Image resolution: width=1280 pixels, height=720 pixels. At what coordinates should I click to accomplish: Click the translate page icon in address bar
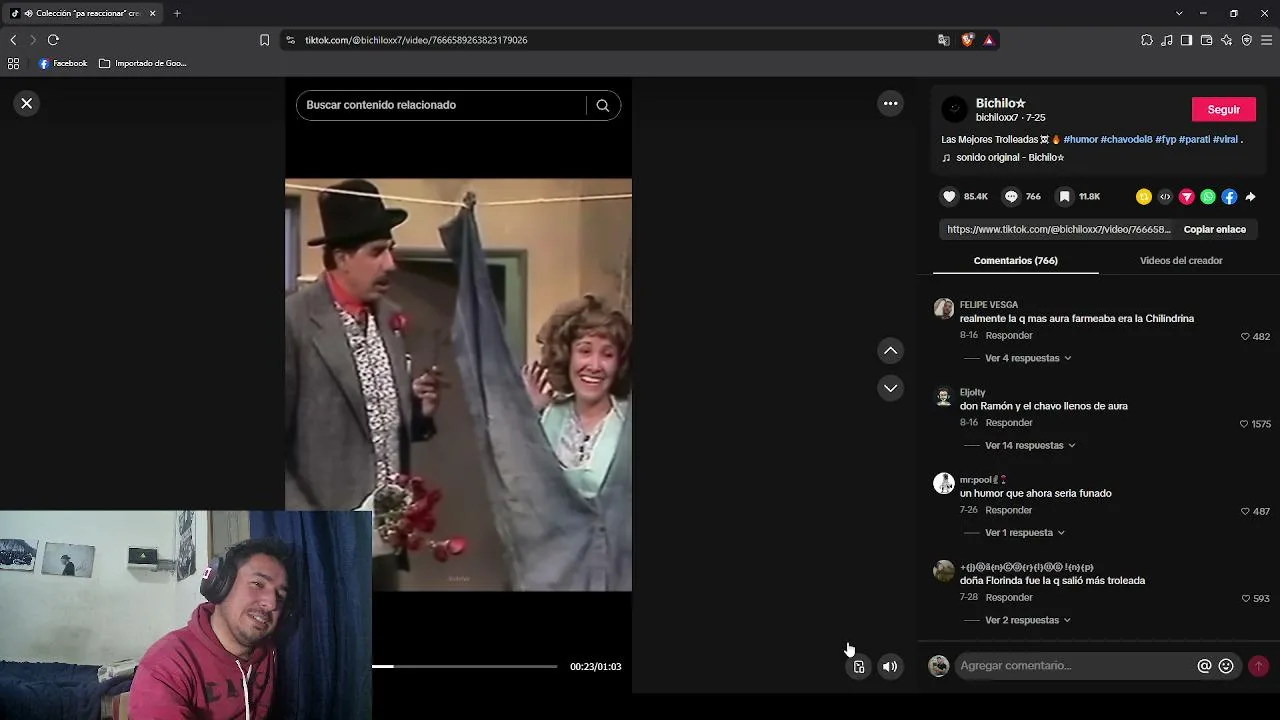coord(944,40)
